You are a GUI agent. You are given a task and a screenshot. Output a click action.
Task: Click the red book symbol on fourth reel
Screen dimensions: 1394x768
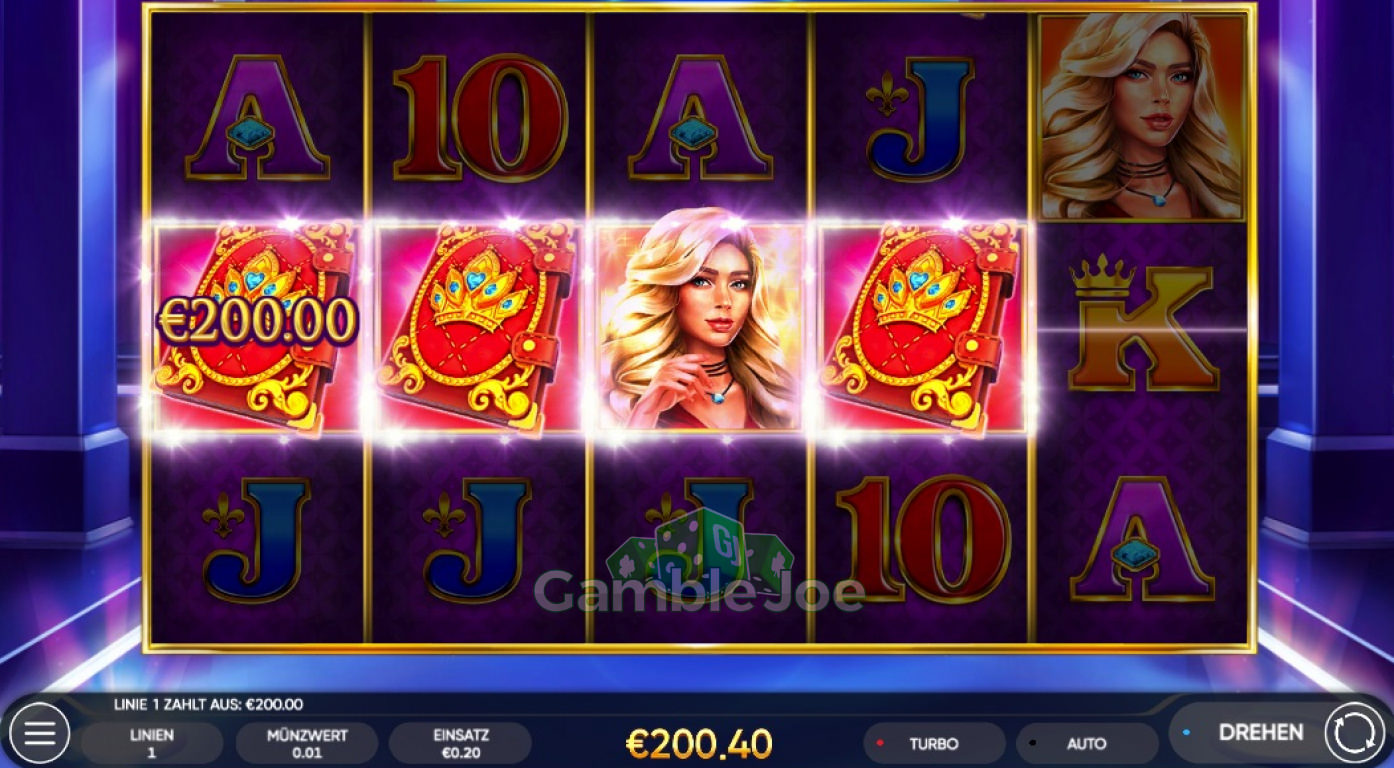tap(921, 329)
